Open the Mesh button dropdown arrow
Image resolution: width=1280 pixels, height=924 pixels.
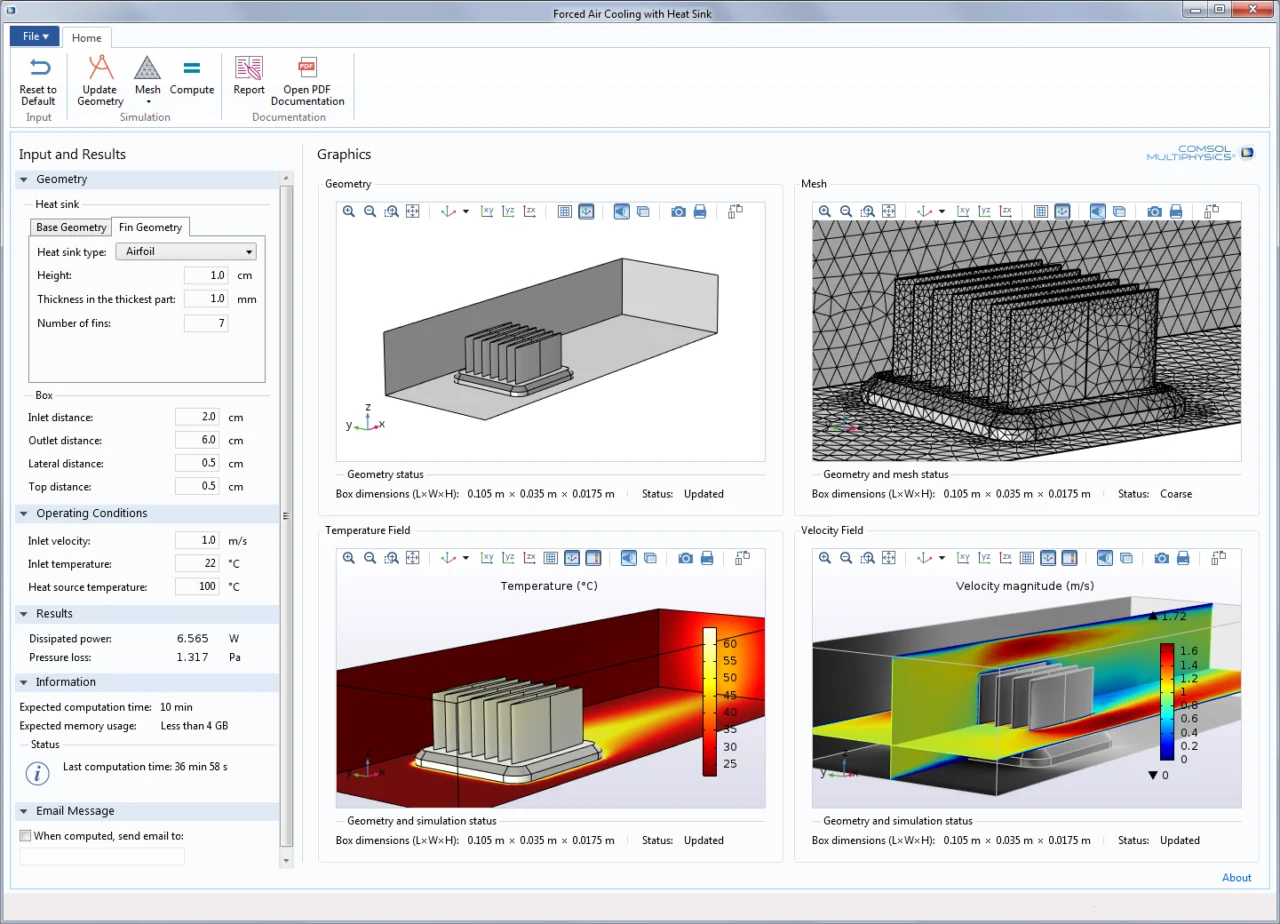click(x=148, y=102)
